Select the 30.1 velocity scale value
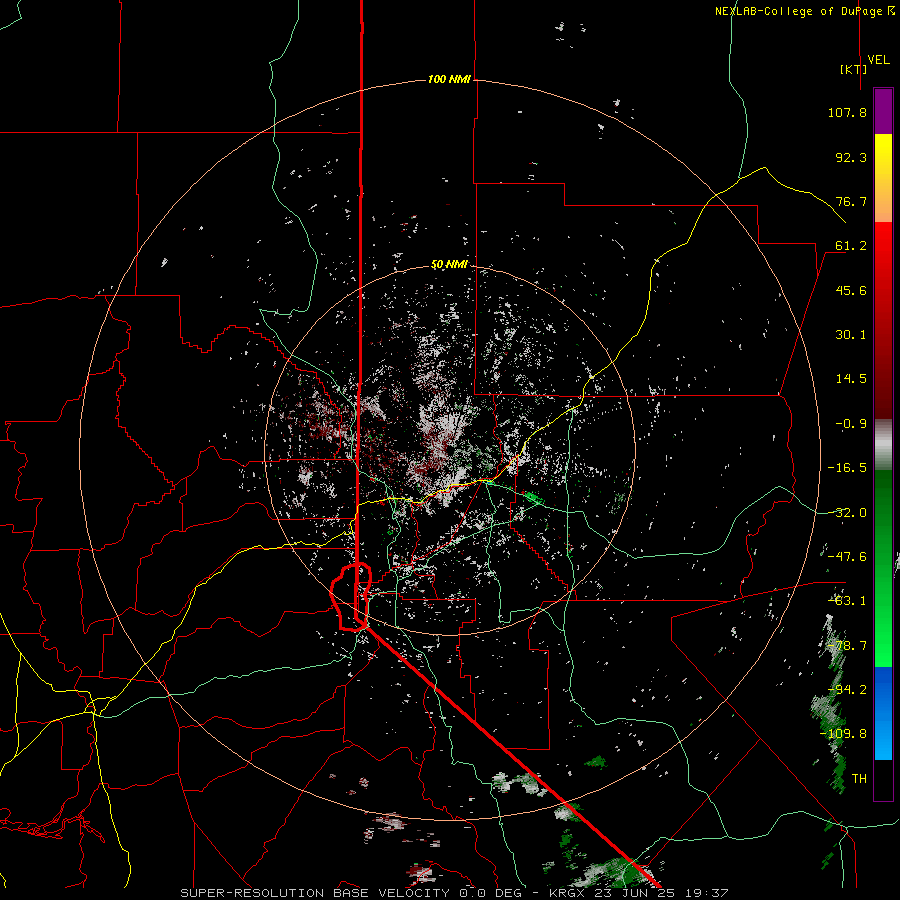Viewport: 900px width, 900px height. pos(851,335)
